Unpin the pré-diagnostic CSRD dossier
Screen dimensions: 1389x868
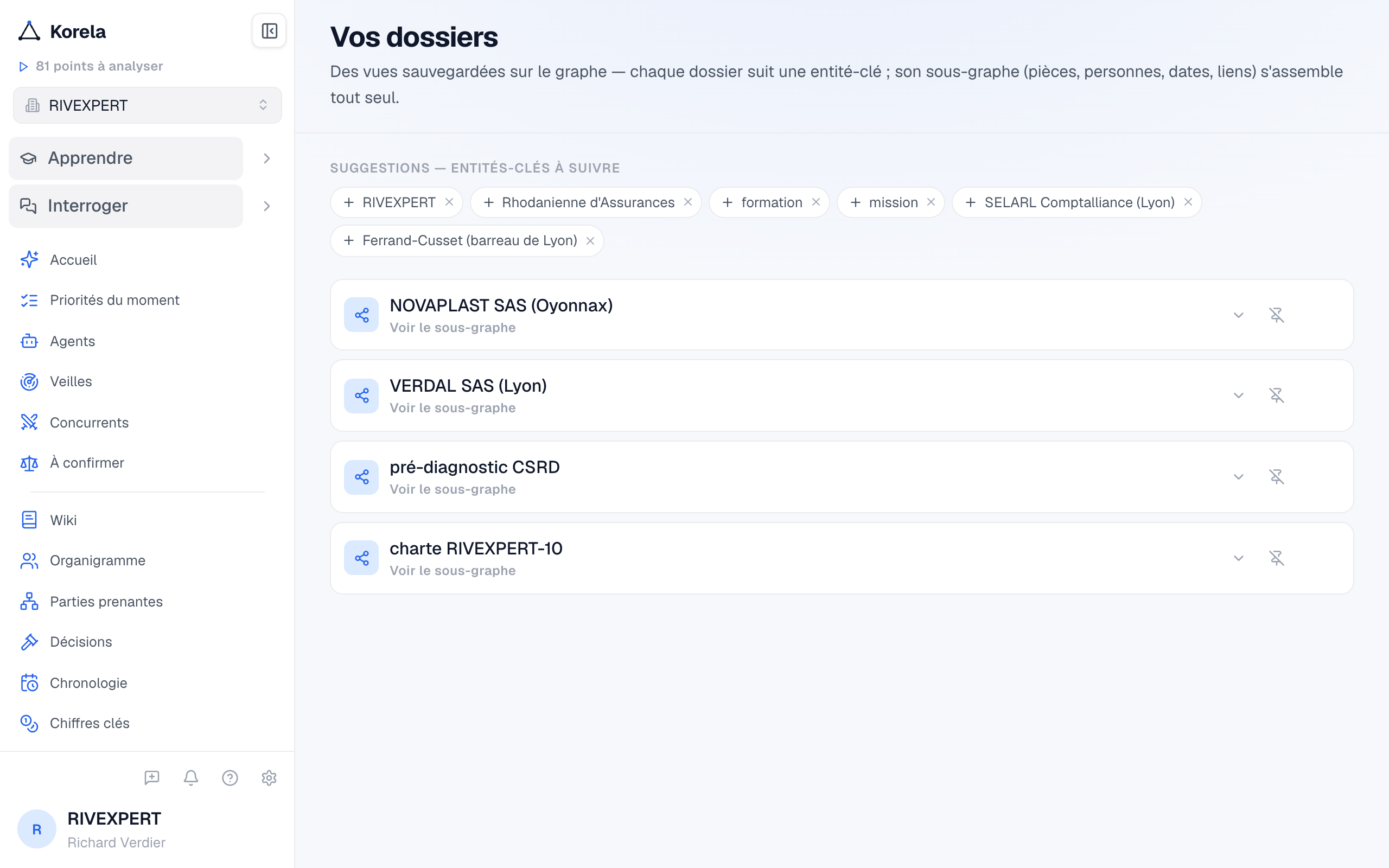[x=1277, y=477]
